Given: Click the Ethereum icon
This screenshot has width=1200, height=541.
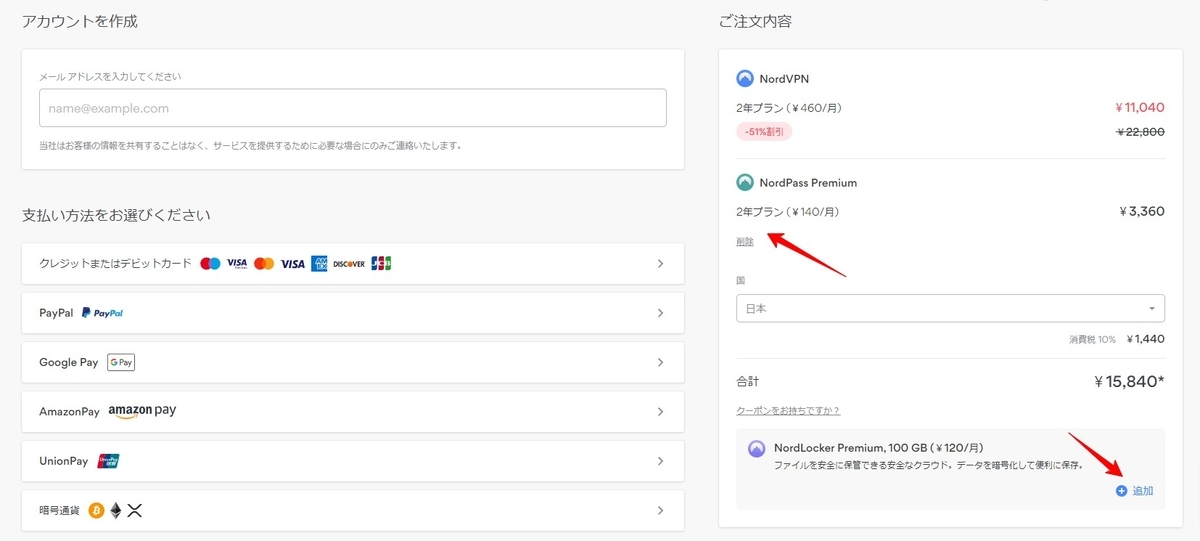Looking at the screenshot, I should pyautogui.click(x=116, y=510).
